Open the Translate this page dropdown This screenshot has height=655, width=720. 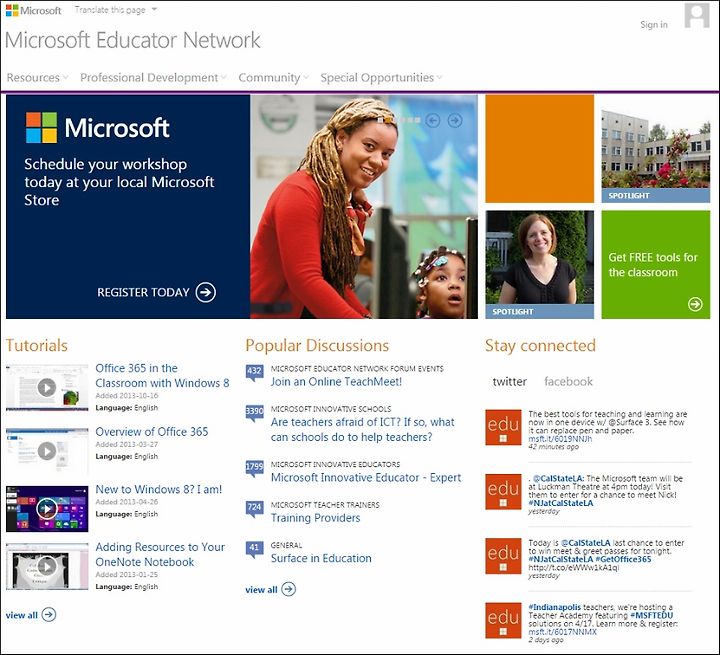tap(116, 10)
